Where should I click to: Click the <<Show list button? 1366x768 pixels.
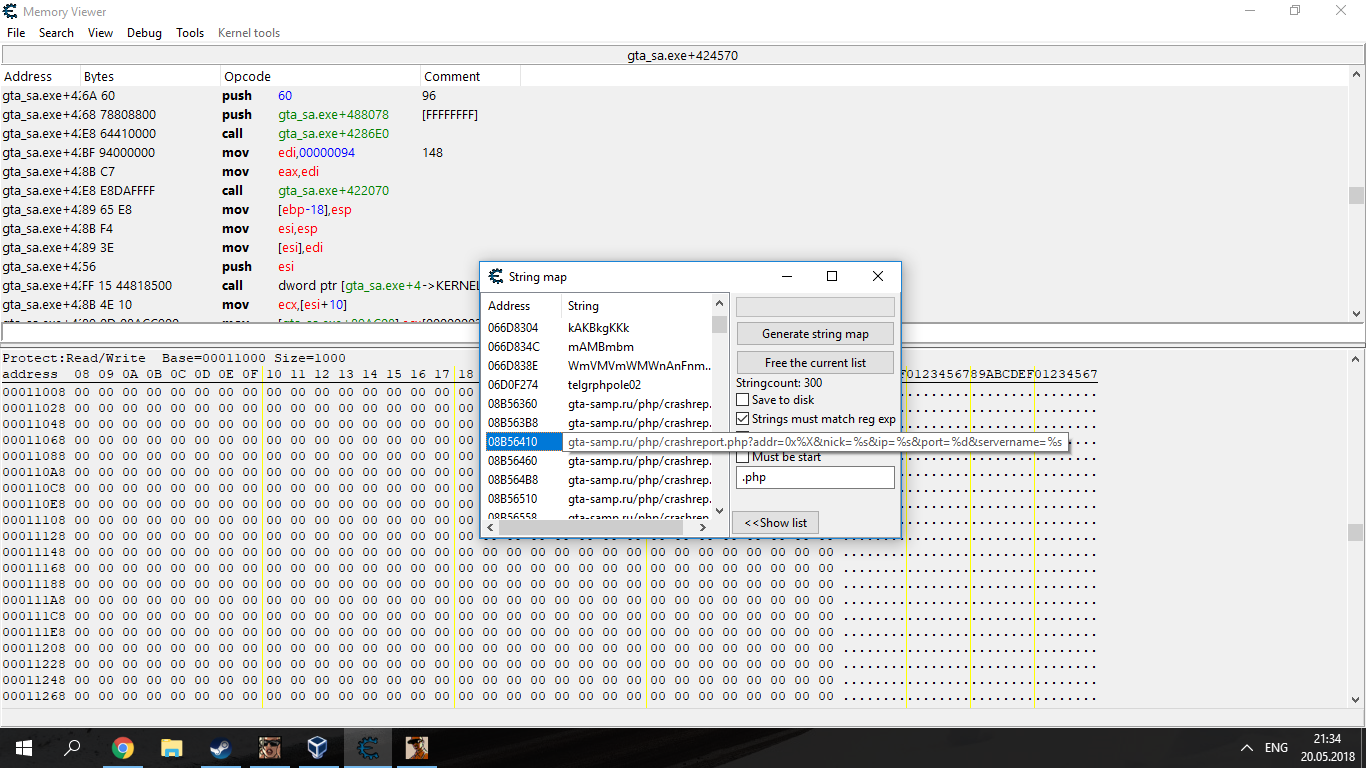(775, 522)
